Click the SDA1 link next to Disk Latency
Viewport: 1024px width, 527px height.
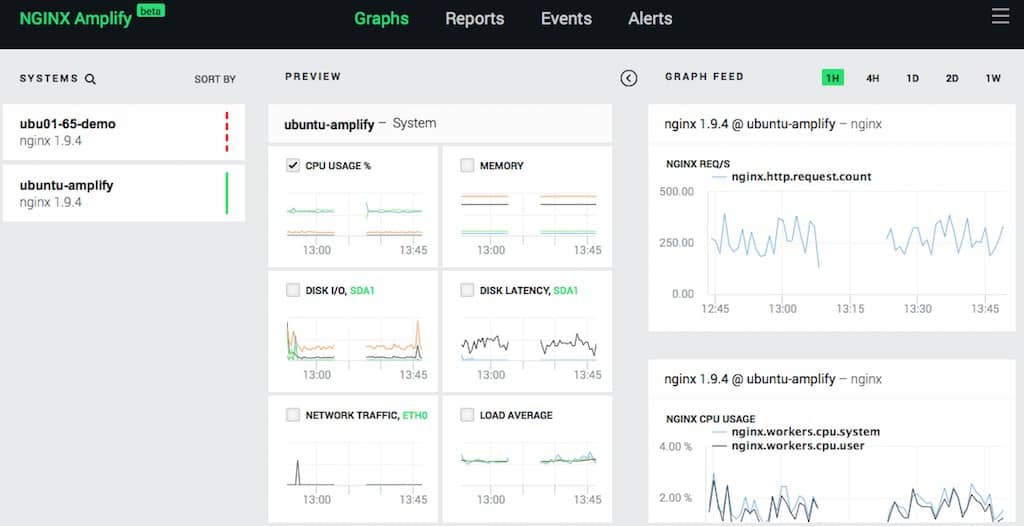click(566, 291)
